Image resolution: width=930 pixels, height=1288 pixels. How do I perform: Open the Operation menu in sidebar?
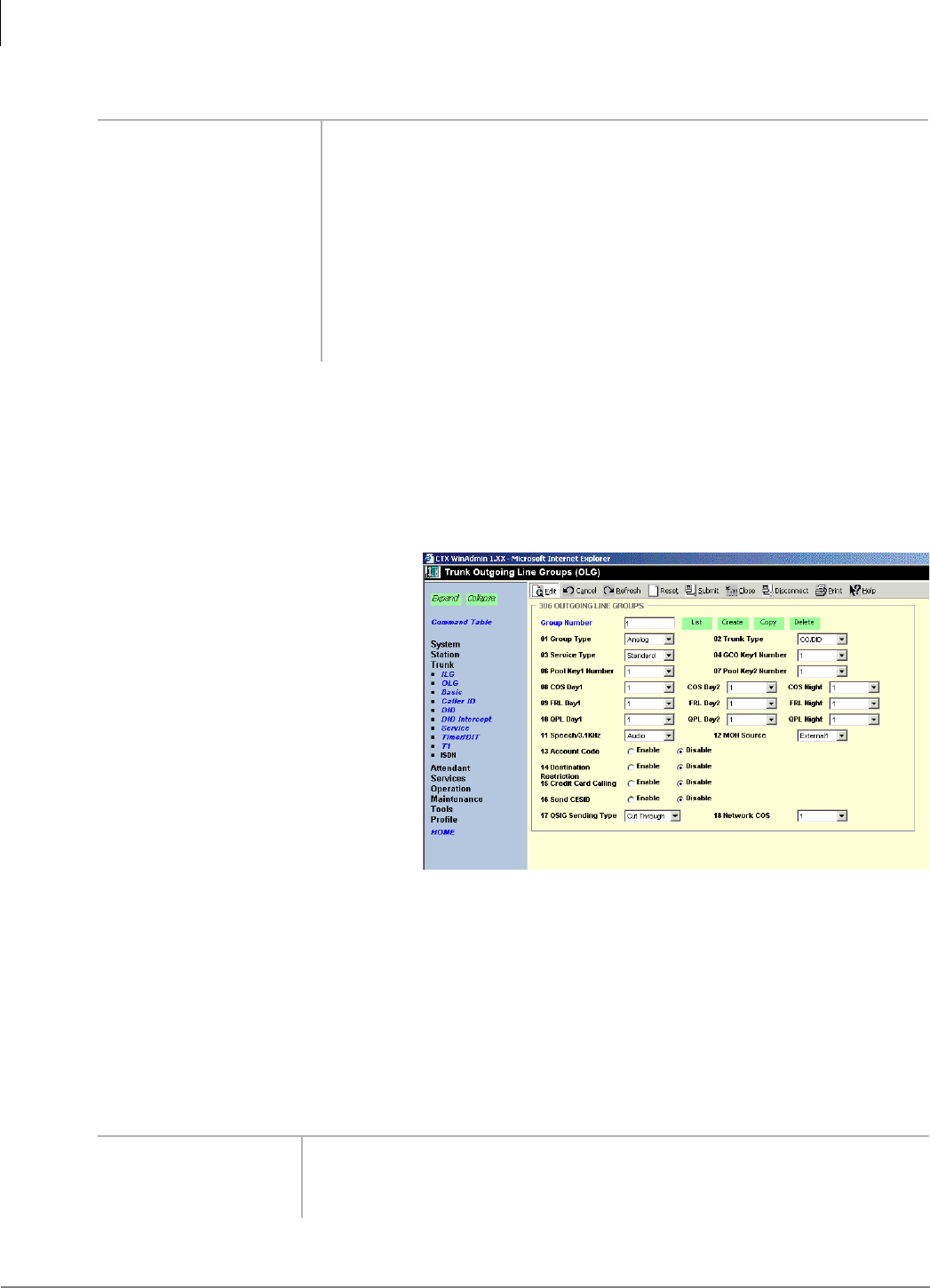pos(450,789)
